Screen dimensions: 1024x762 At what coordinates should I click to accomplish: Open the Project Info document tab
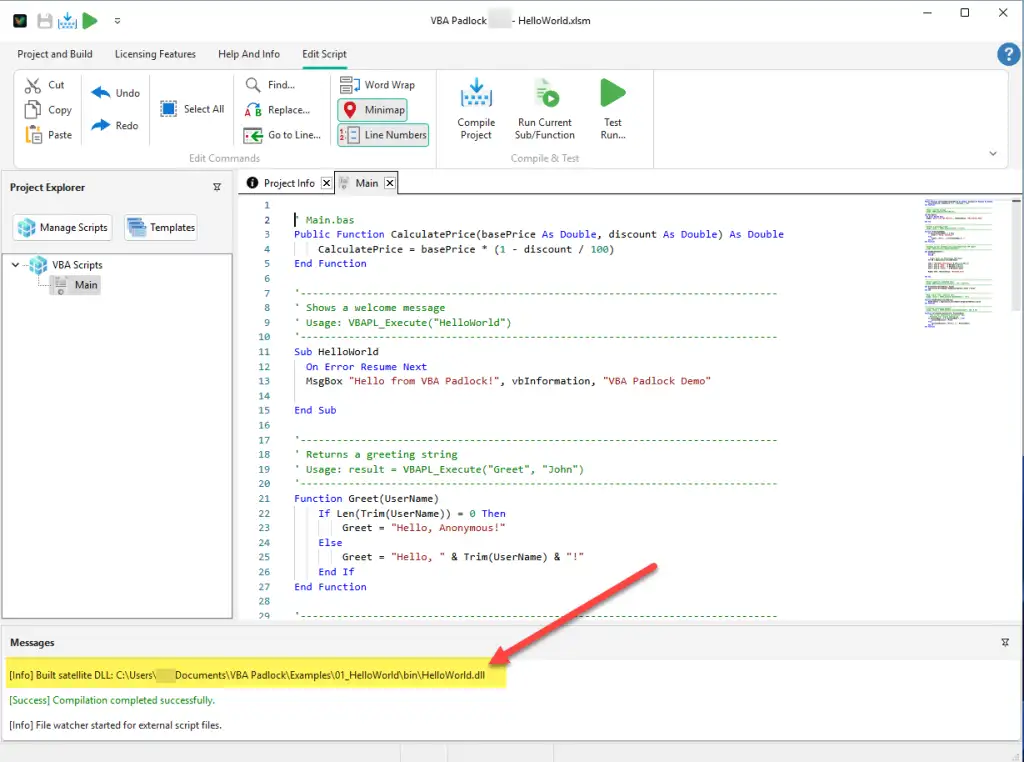(287, 183)
